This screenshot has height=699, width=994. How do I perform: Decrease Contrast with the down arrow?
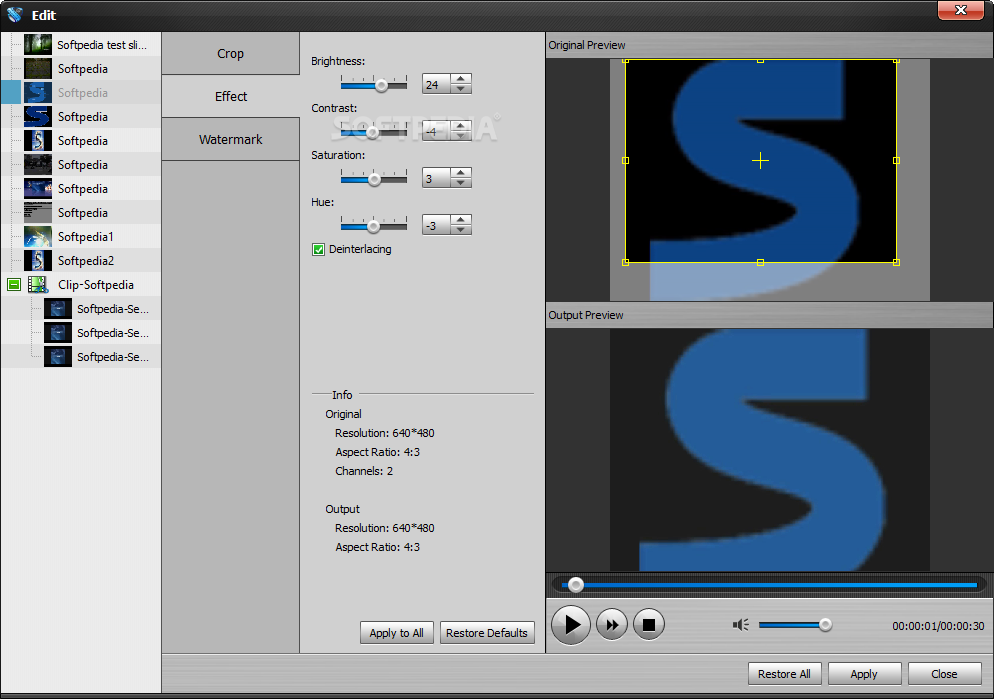pyautogui.click(x=461, y=136)
